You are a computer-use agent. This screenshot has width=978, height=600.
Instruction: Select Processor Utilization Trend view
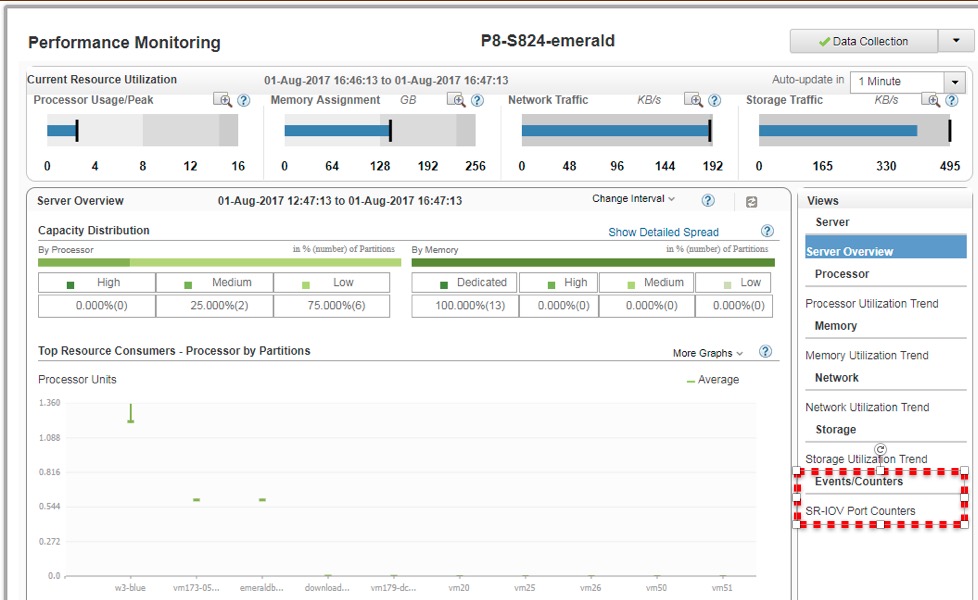(x=871, y=303)
